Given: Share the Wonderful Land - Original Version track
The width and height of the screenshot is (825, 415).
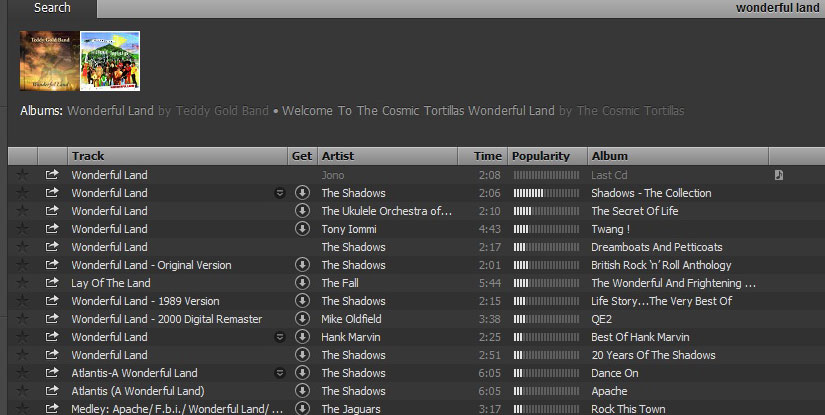Looking at the screenshot, I should [x=52, y=265].
